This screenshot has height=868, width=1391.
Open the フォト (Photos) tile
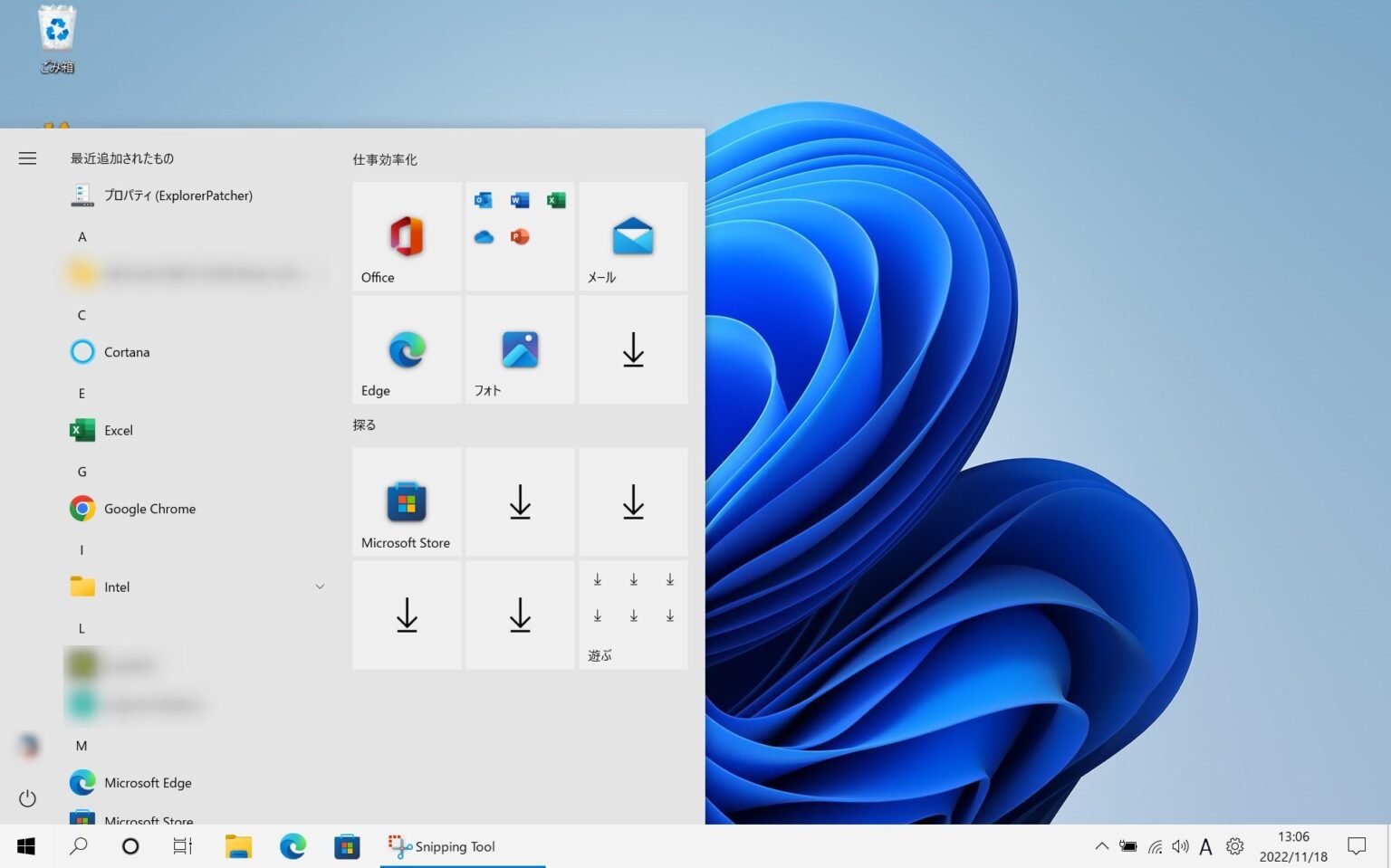tap(519, 349)
